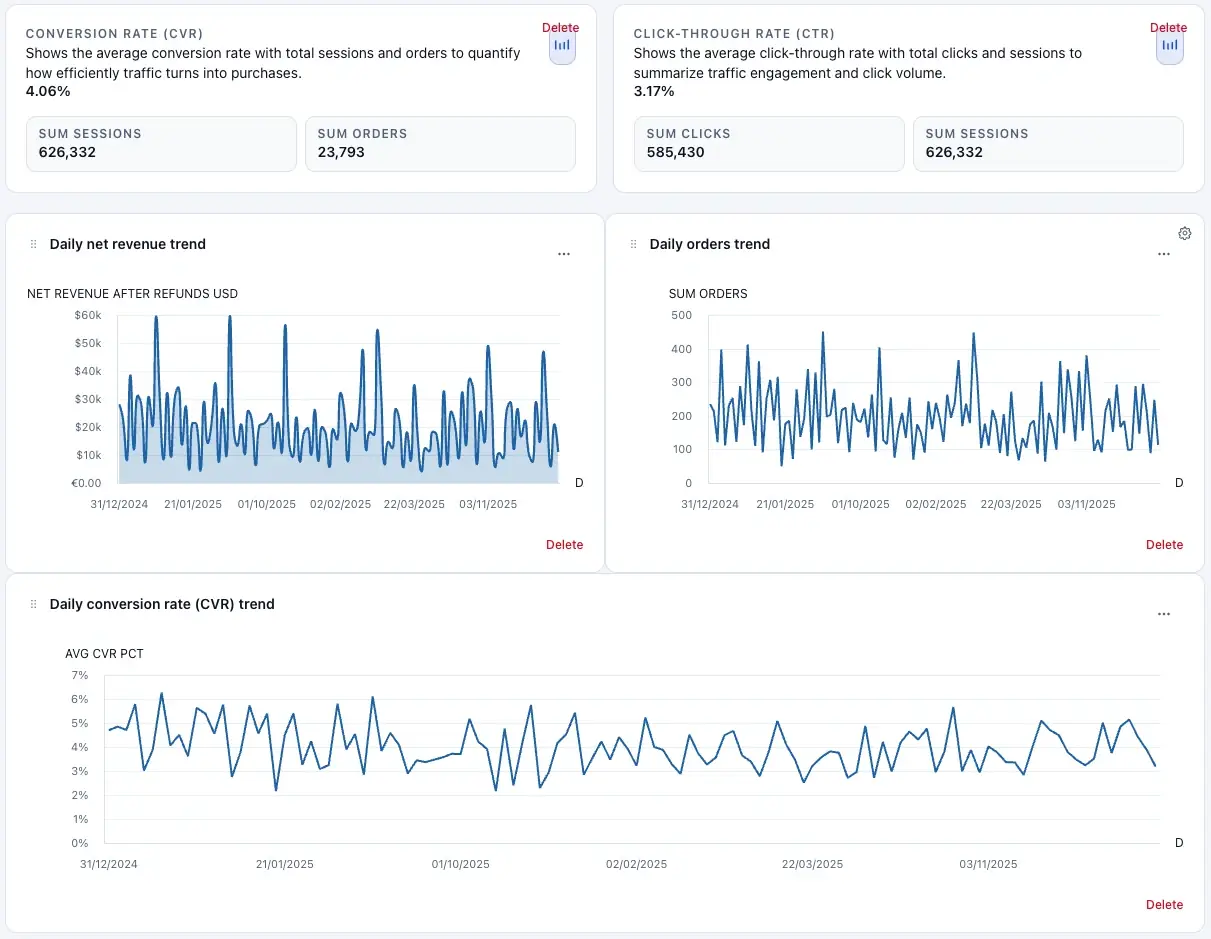Click the Sum Sessions tile on the CVR card
Screen dimensions: 1211x939
160,144
